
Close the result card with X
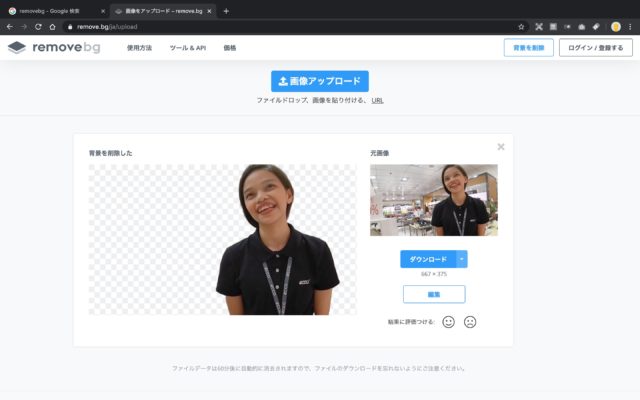501,147
